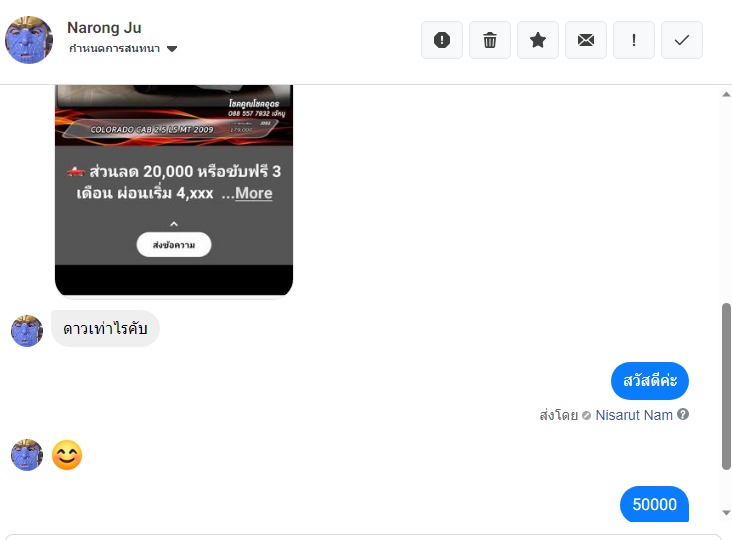Click the Narong Ju contact name
The width and height of the screenshot is (732, 540).
[x=104, y=28]
